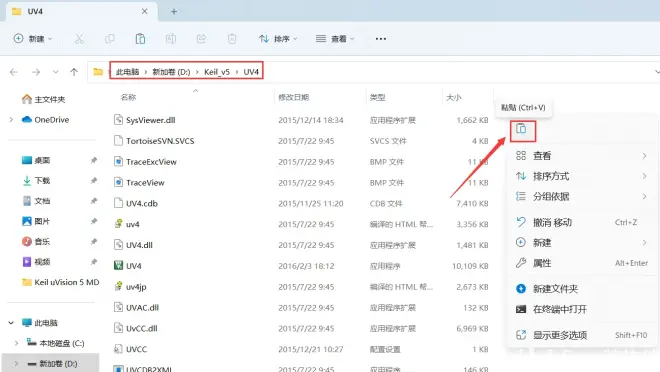
Task: Select 属性 in the context menu
Action: [581, 263]
